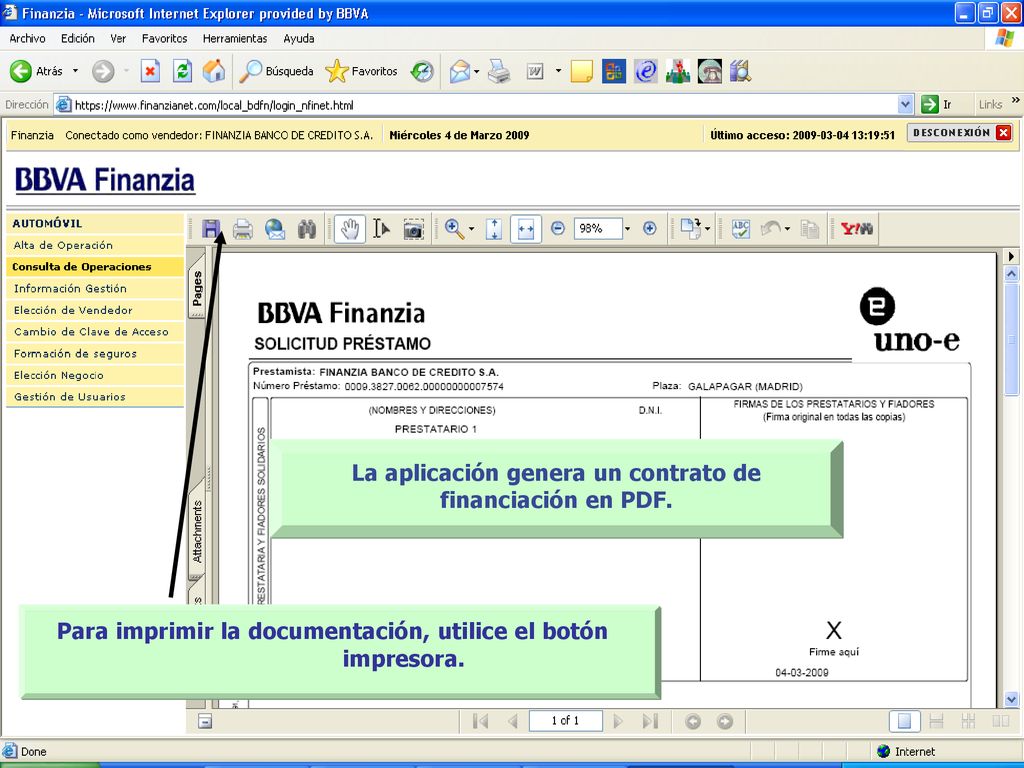
Task: Click the Save PDF floppy disk icon
Action: tap(210, 229)
